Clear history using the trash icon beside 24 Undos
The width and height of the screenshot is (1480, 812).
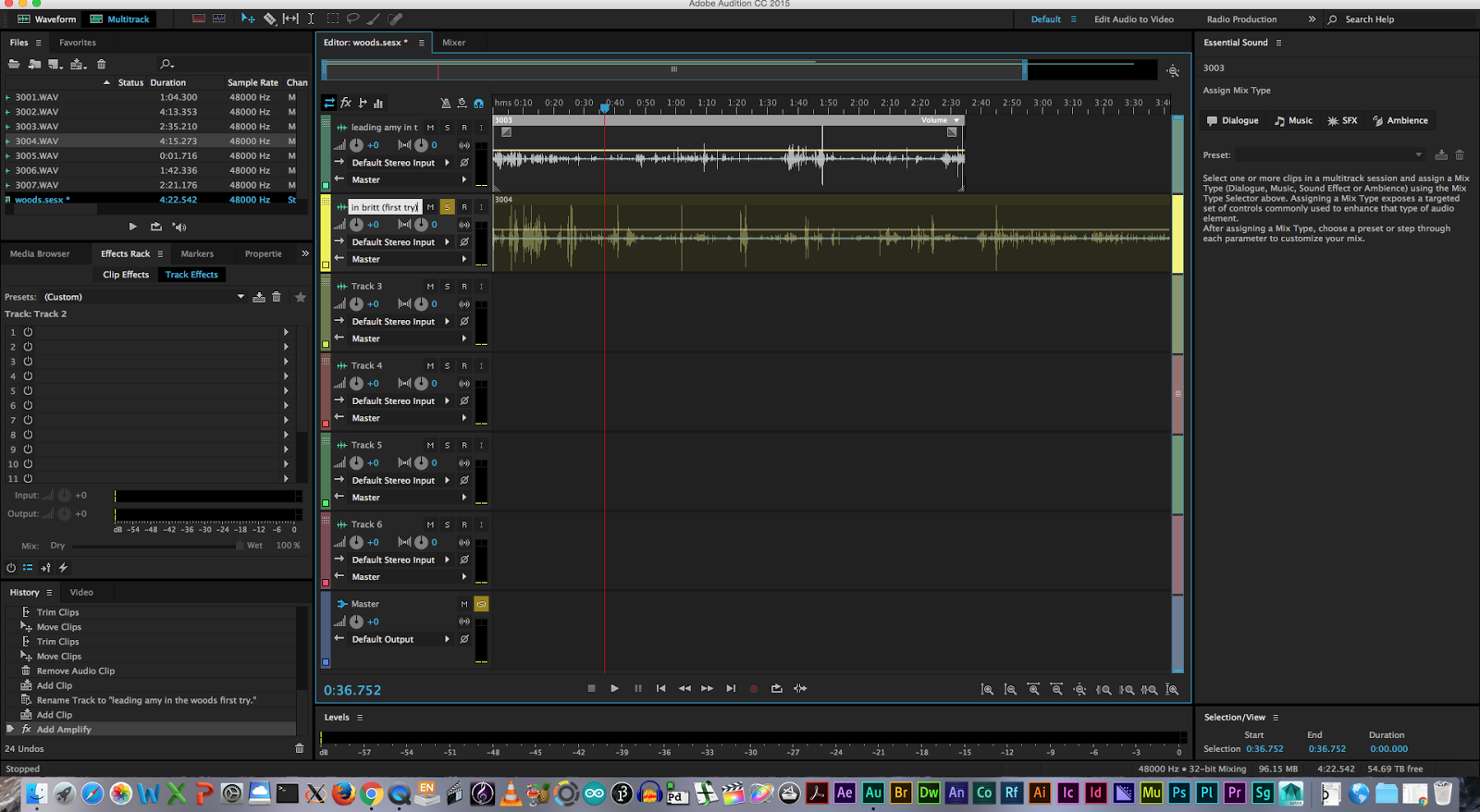[299, 748]
